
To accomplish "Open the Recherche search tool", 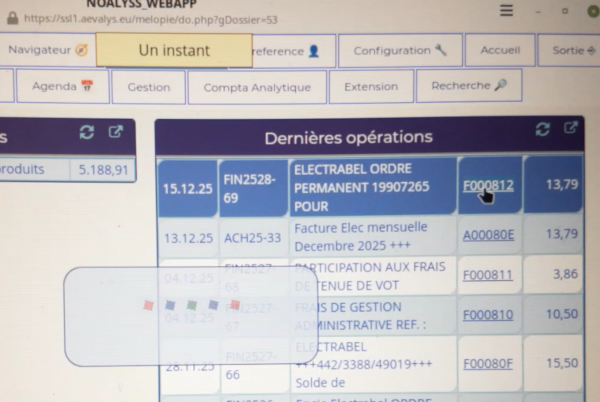I will [469, 87].
